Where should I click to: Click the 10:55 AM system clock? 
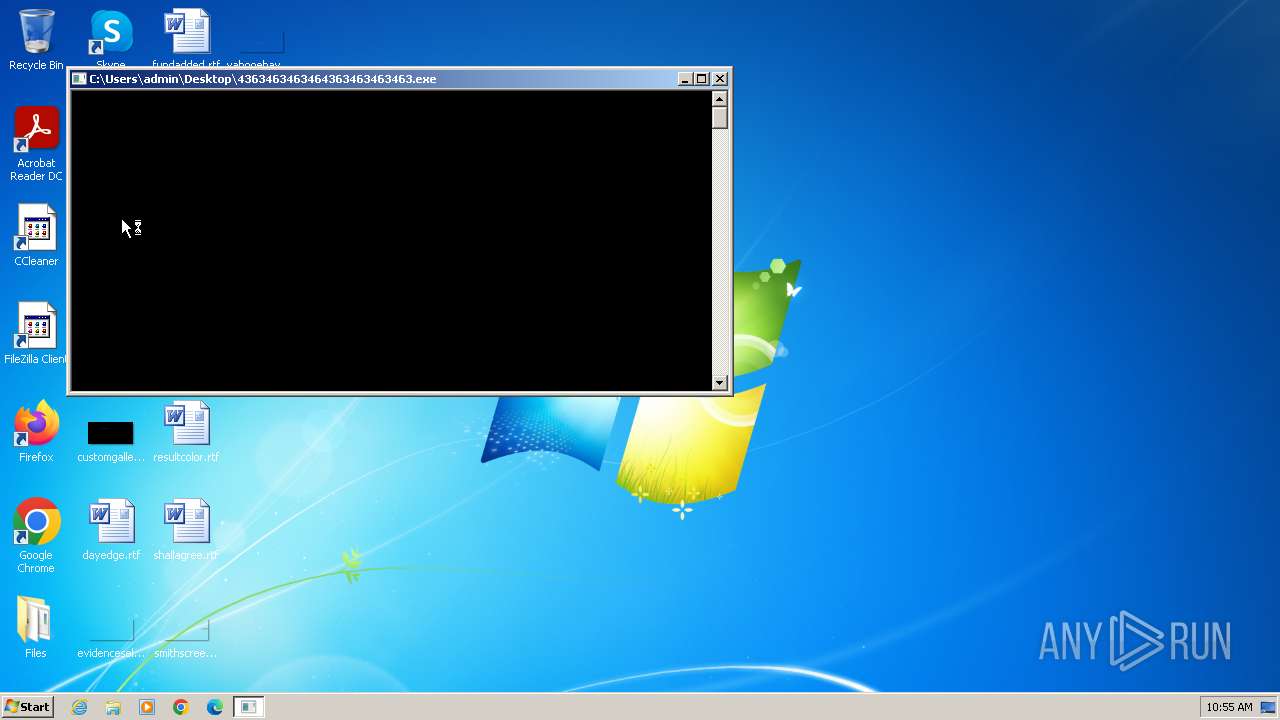1229,707
